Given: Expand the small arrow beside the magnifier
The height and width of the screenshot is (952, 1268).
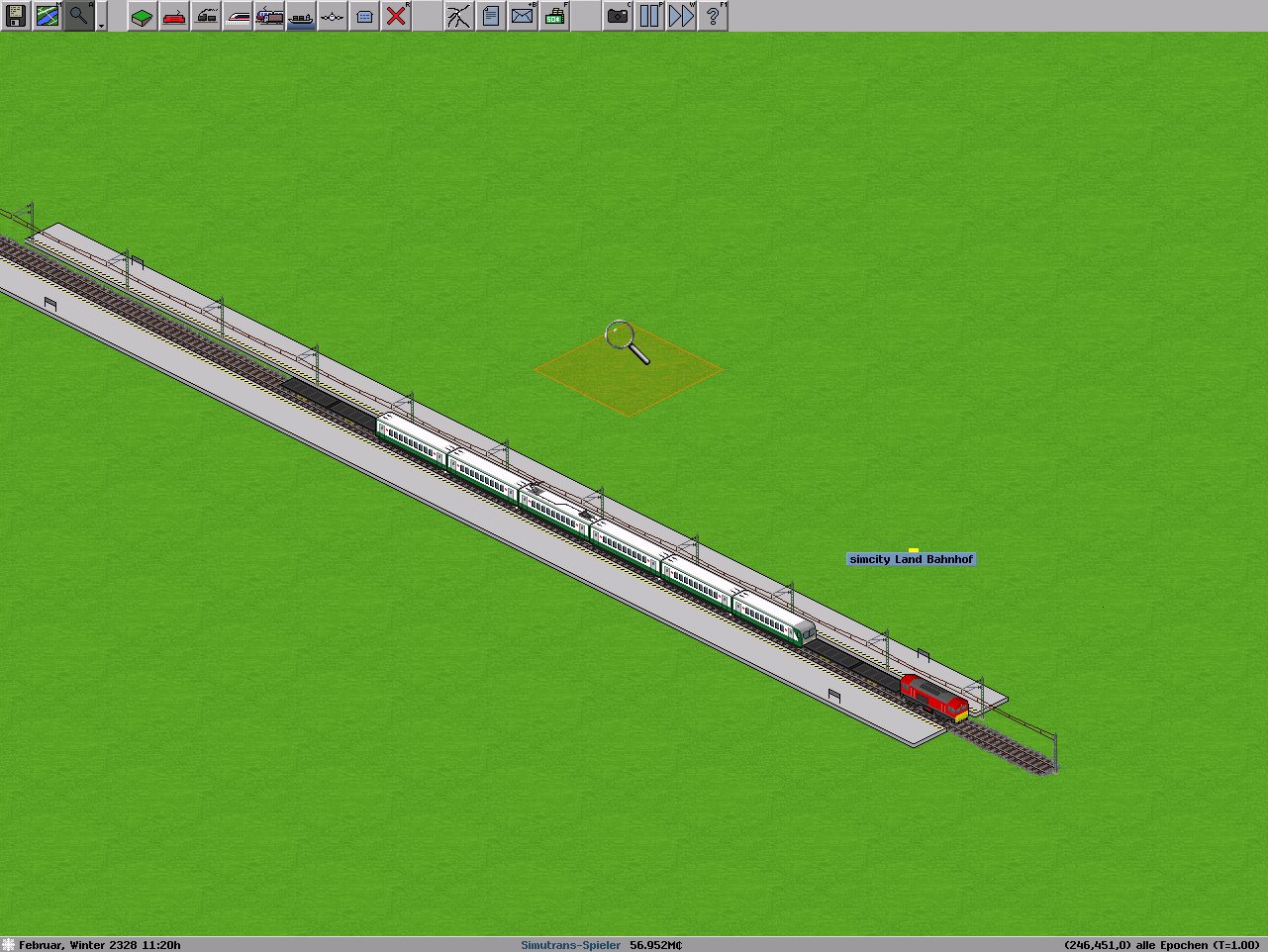Looking at the screenshot, I should 101,22.
